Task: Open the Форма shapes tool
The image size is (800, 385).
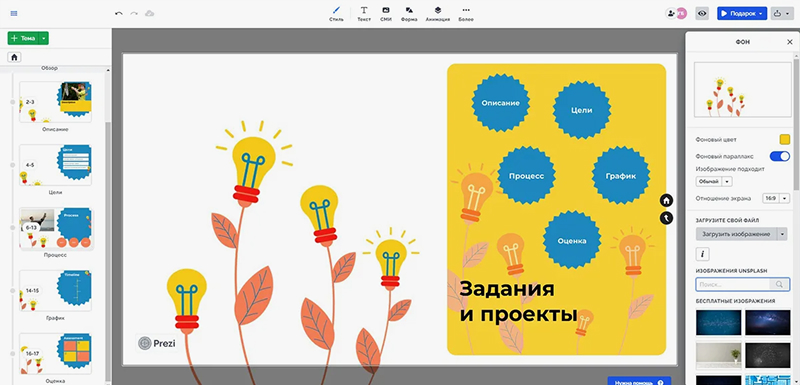Action: tap(409, 14)
